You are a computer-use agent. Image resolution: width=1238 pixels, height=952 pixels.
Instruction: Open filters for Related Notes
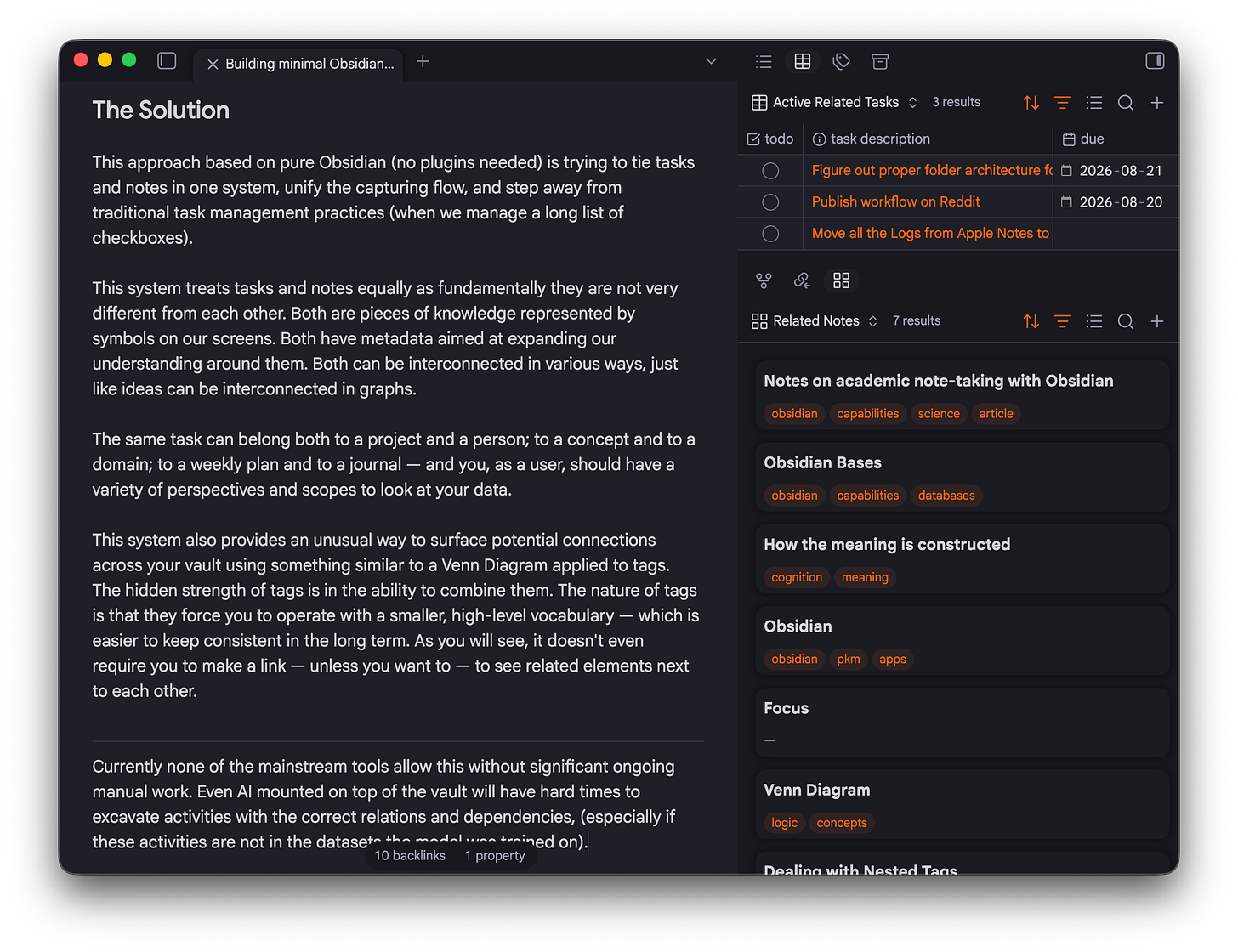point(1063,321)
